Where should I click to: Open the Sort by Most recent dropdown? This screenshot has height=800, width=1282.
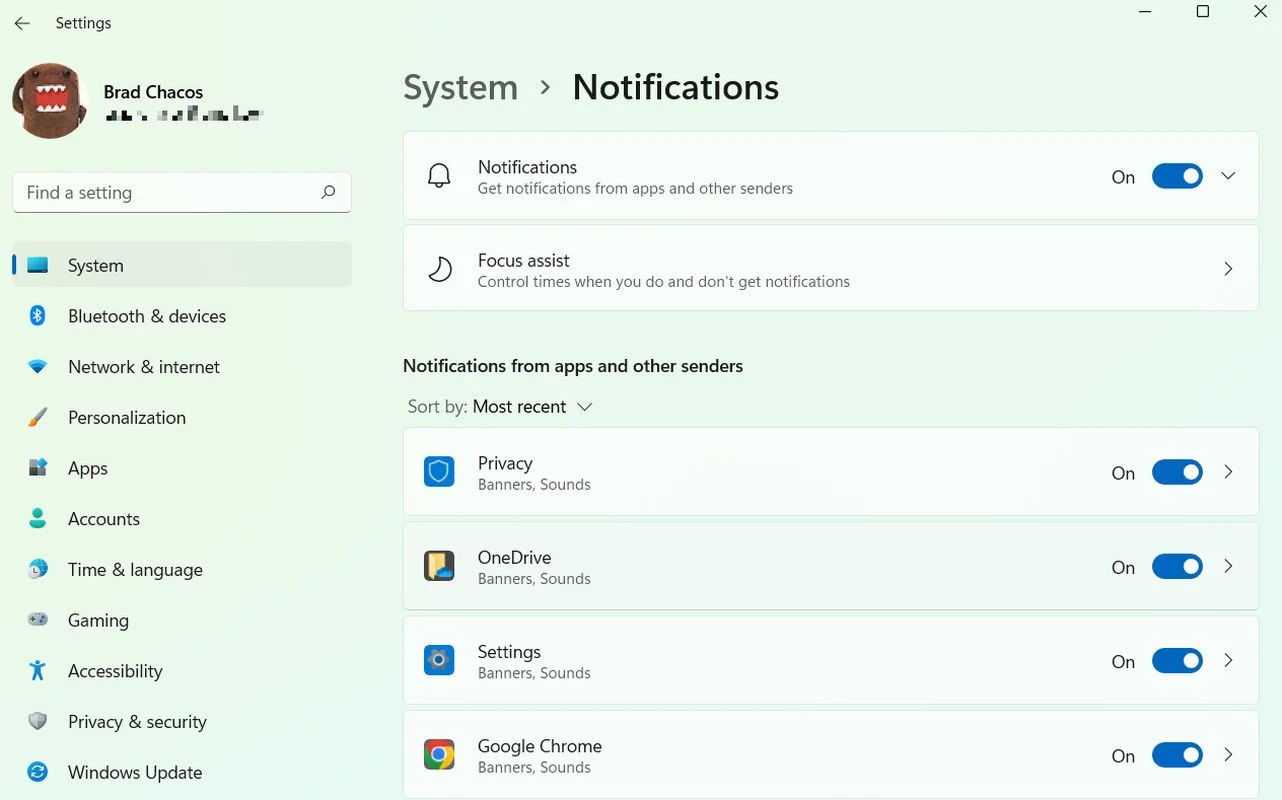click(529, 406)
